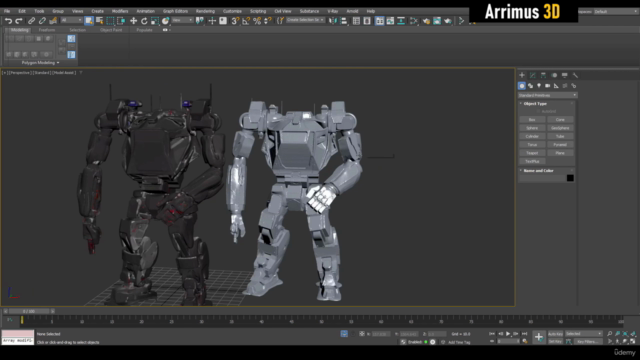Click the Play Animation button
This screenshot has height=360, width=640.
pos(508,334)
